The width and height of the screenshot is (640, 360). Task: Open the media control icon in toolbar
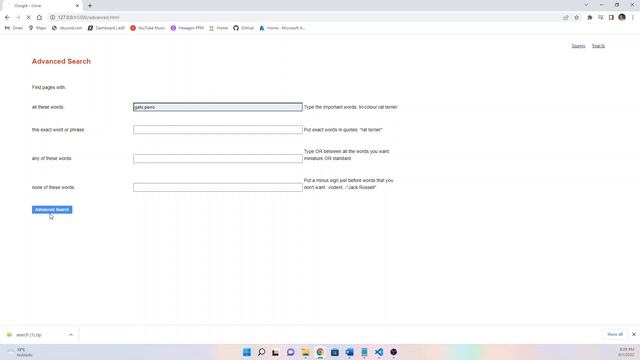coord(600,18)
